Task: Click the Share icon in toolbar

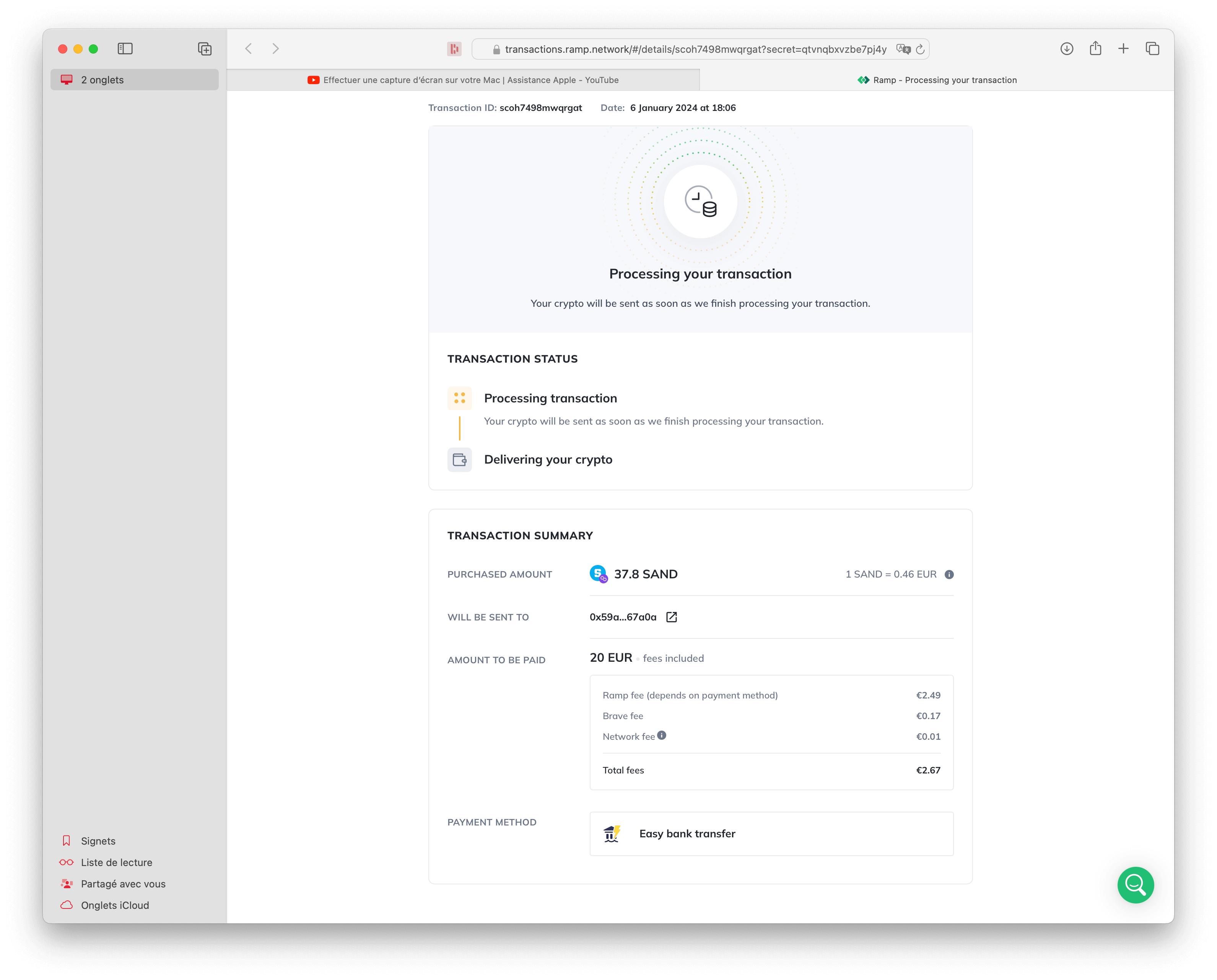Action: [1095, 49]
